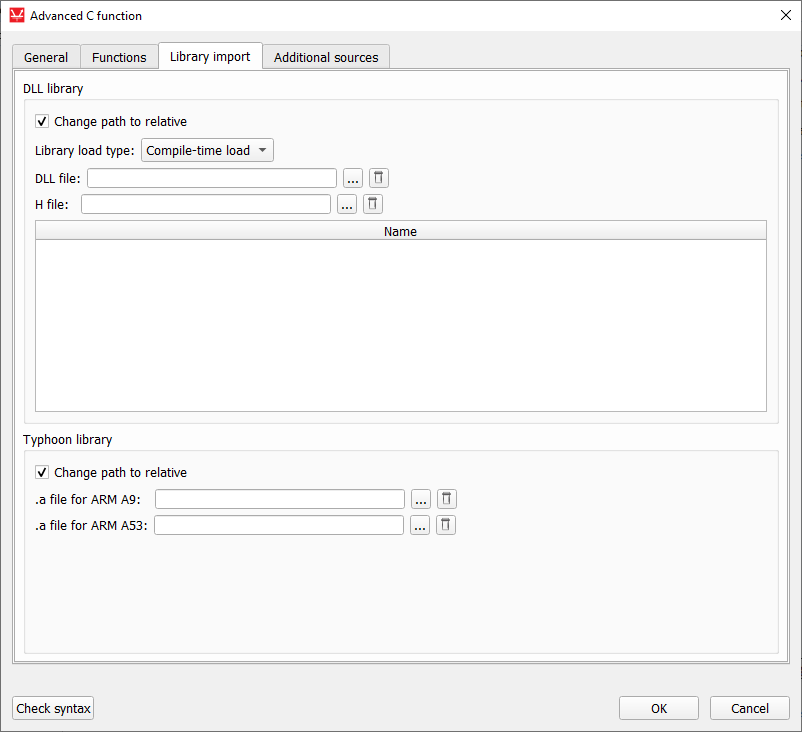
Task: Browse for ARM A53 .a file
Action: [419, 525]
